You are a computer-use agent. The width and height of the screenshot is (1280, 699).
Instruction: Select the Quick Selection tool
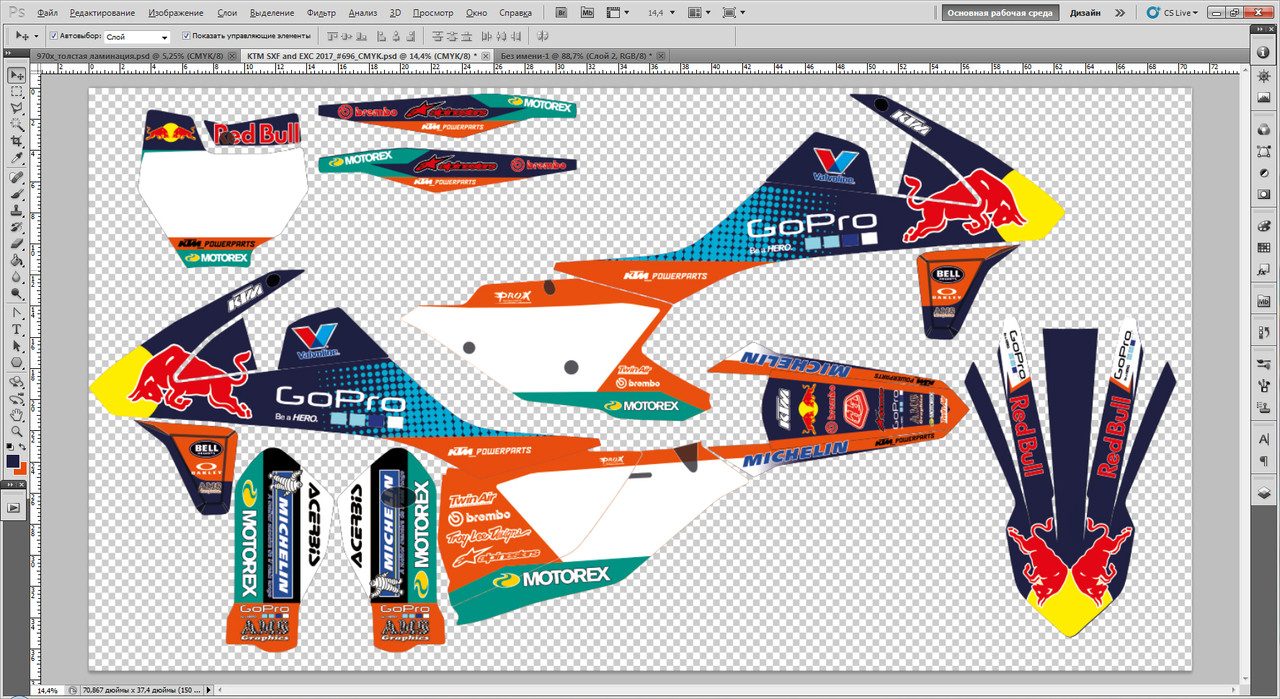click(x=17, y=124)
